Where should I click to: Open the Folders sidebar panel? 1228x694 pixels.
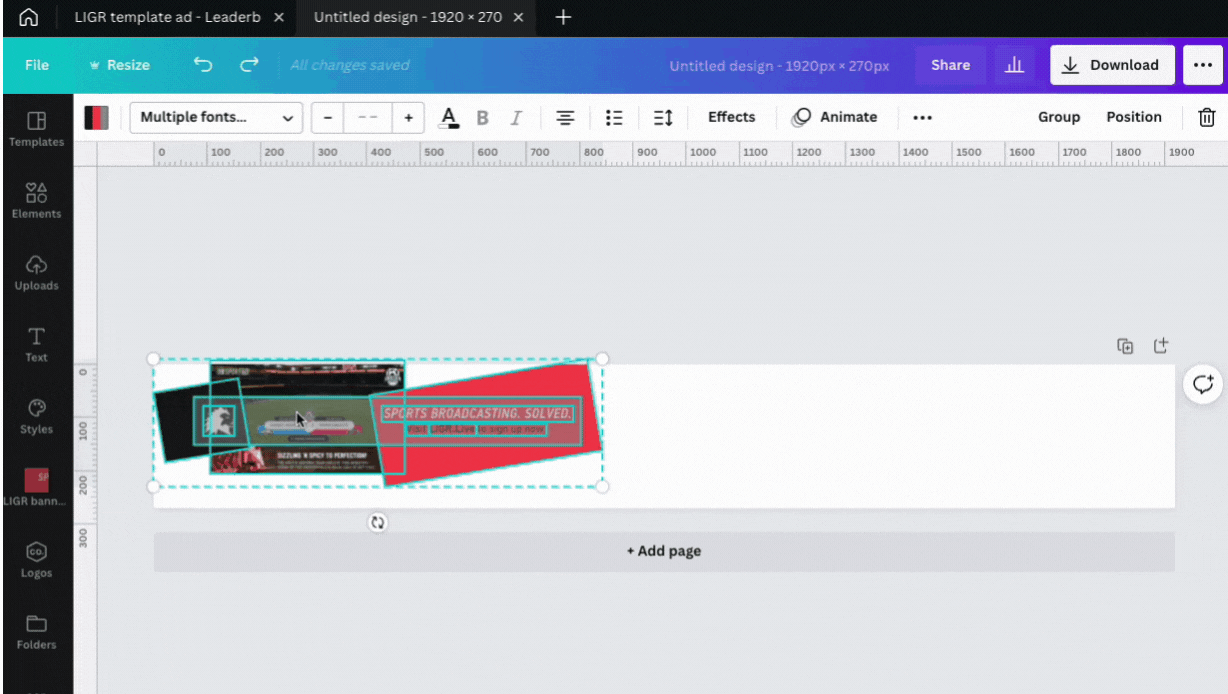click(36, 633)
